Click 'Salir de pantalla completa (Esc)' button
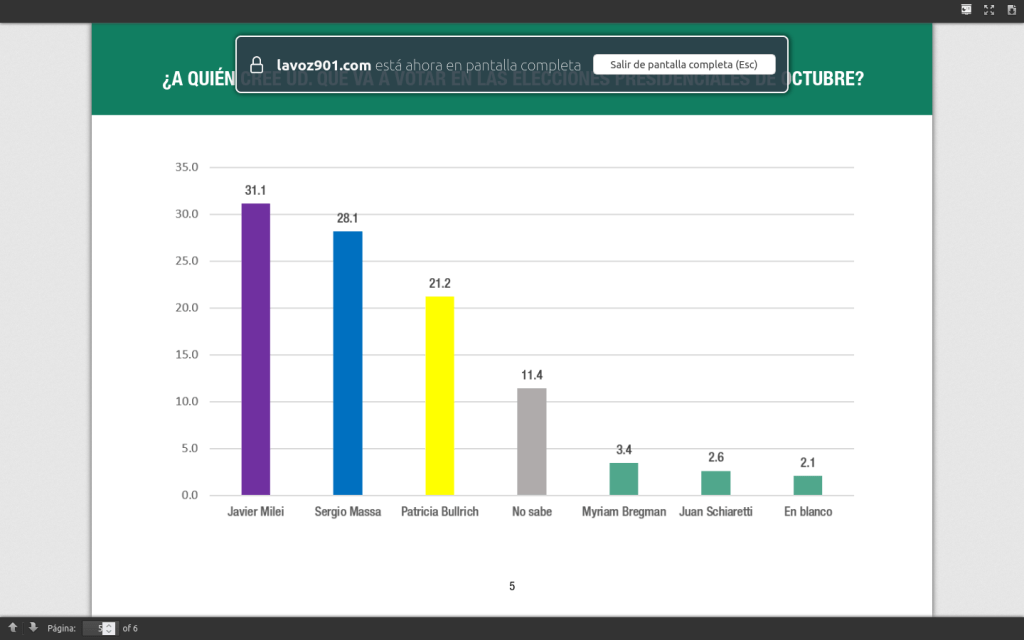 tap(684, 64)
